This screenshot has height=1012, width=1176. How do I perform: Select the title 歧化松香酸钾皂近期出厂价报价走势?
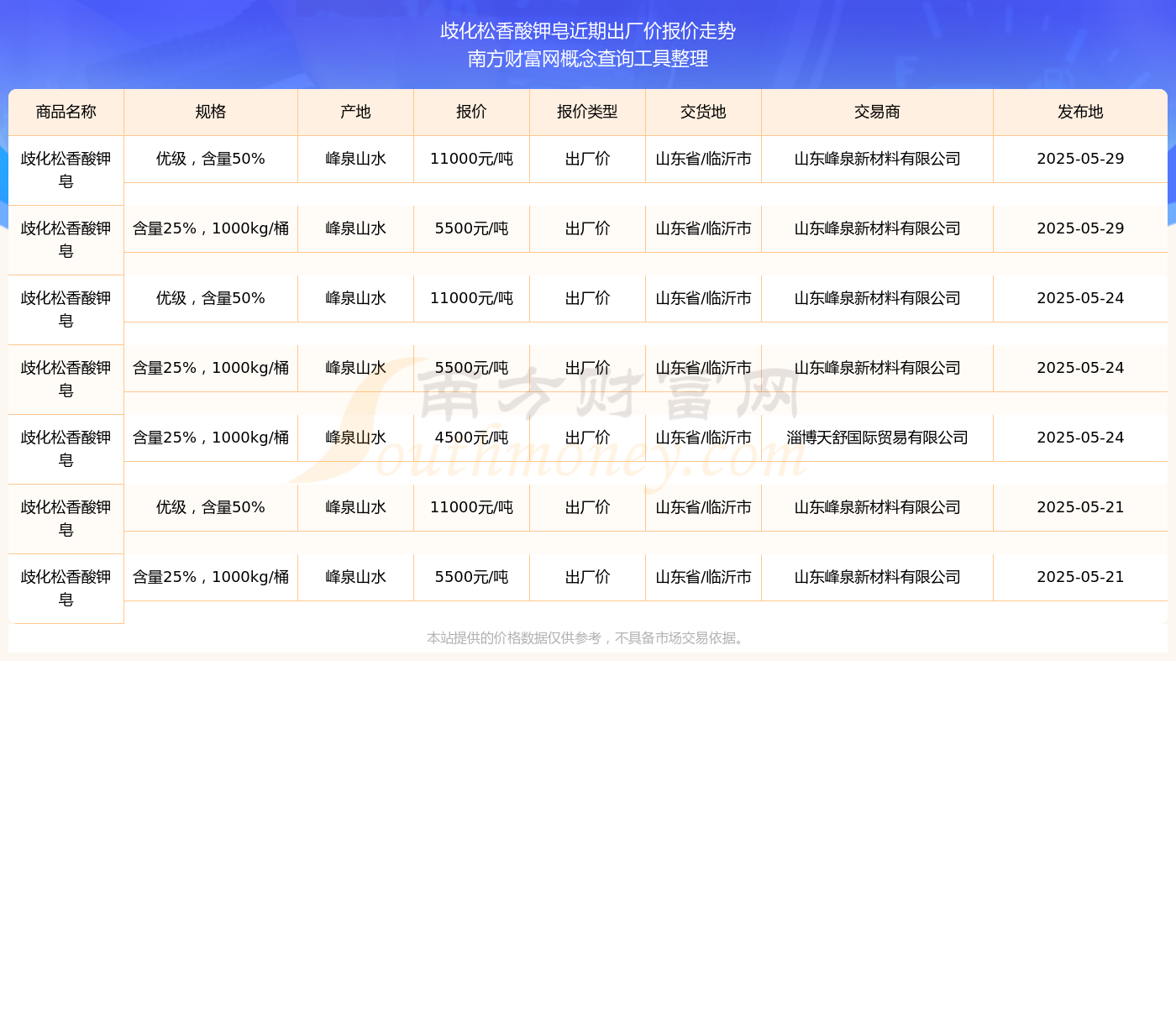(x=588, y=31)
